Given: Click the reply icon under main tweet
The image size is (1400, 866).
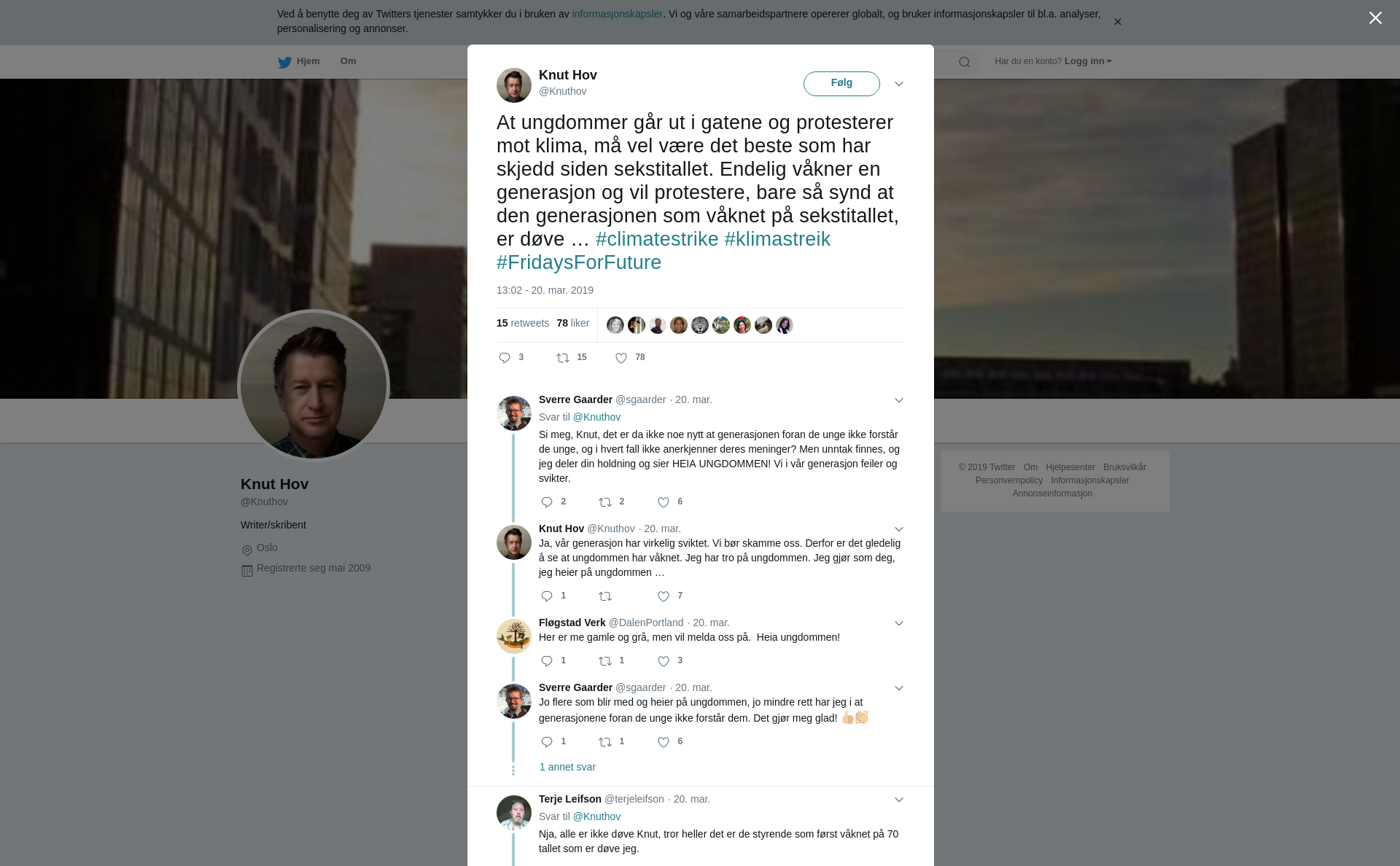Looking at the screenshot, I should [505, 358].
